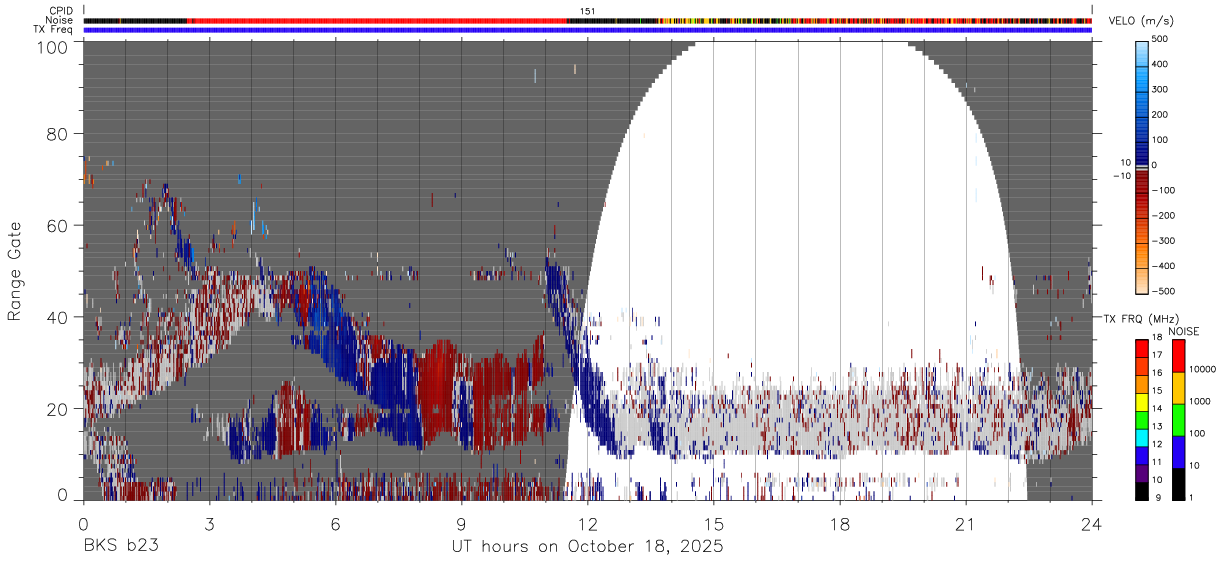1228x567 pixels.
Task: Click the y-axis tick label 60
Action: point(57,225)
